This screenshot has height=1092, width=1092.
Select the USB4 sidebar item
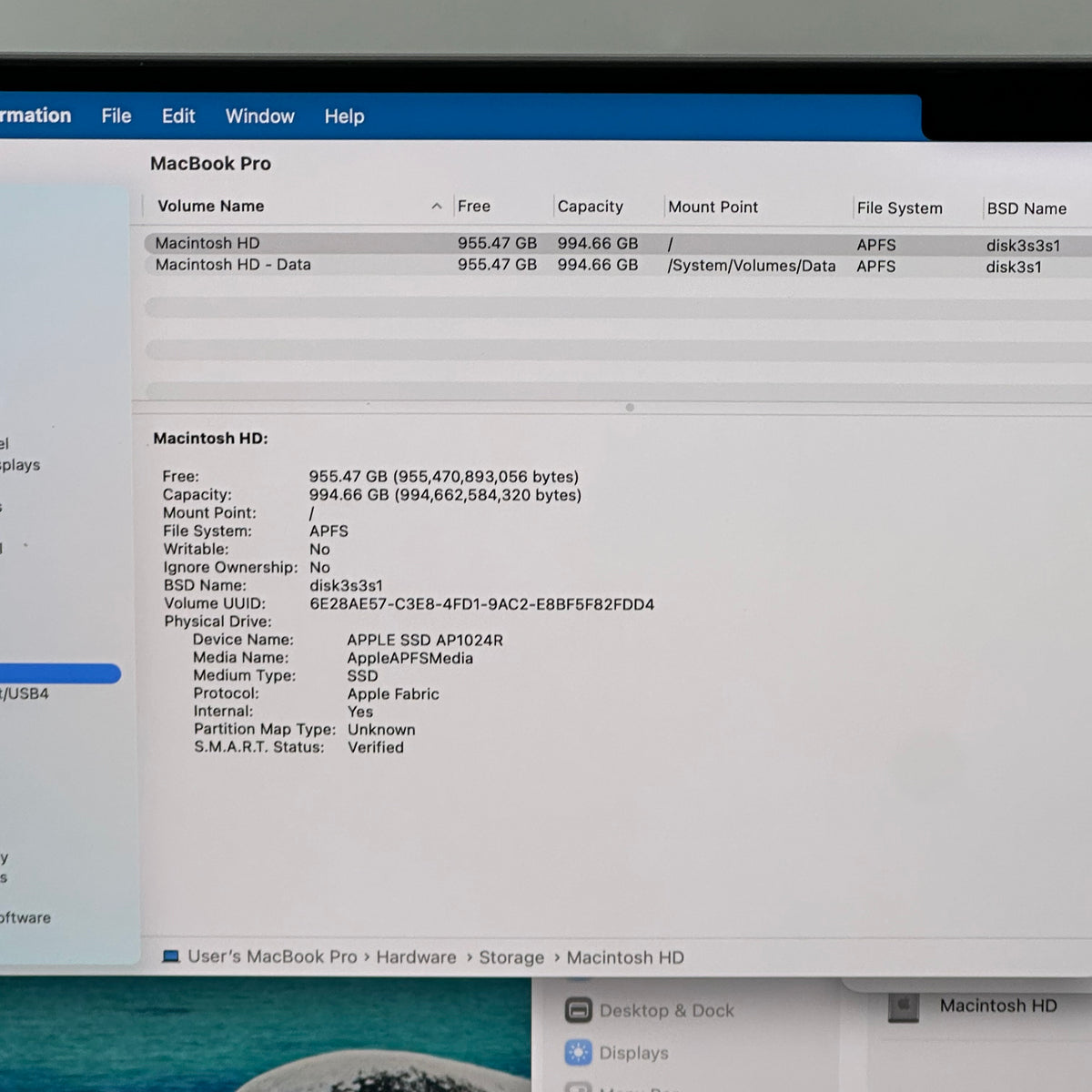click(25, 694)
